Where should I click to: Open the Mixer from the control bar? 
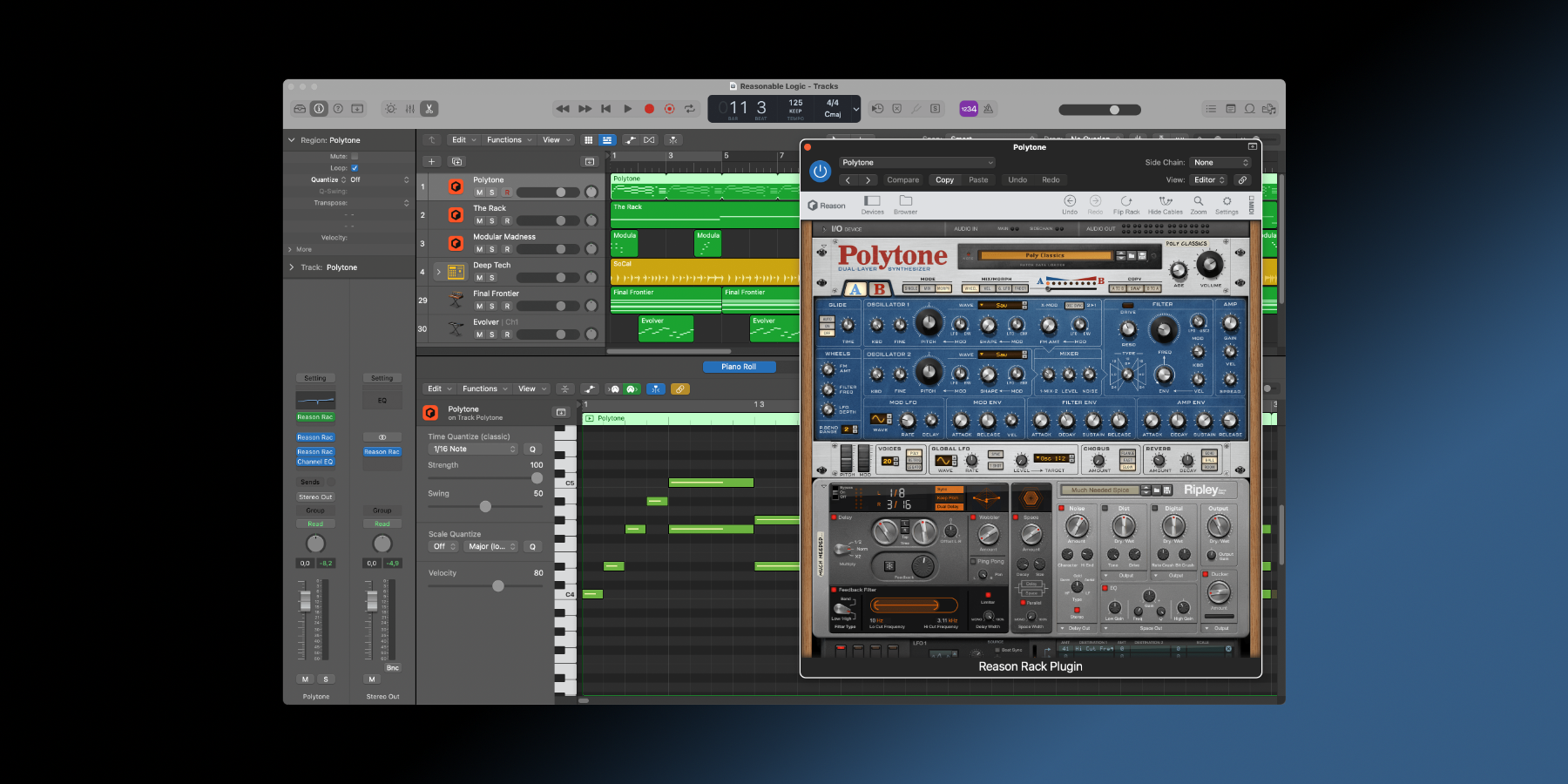pos(409,109)
